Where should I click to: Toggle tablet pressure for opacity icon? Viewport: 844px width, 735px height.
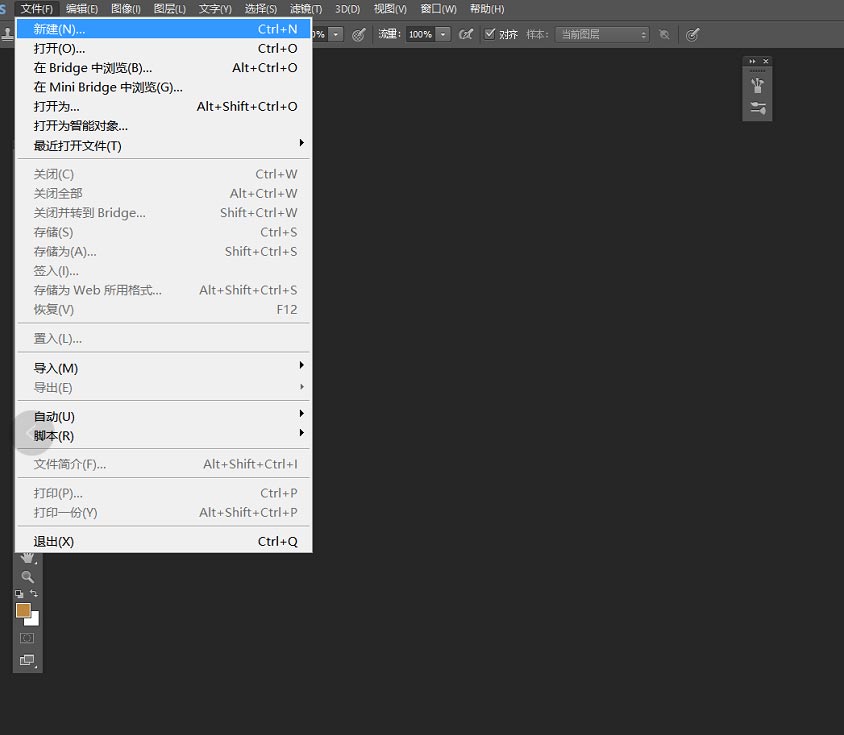coord(358,35)
